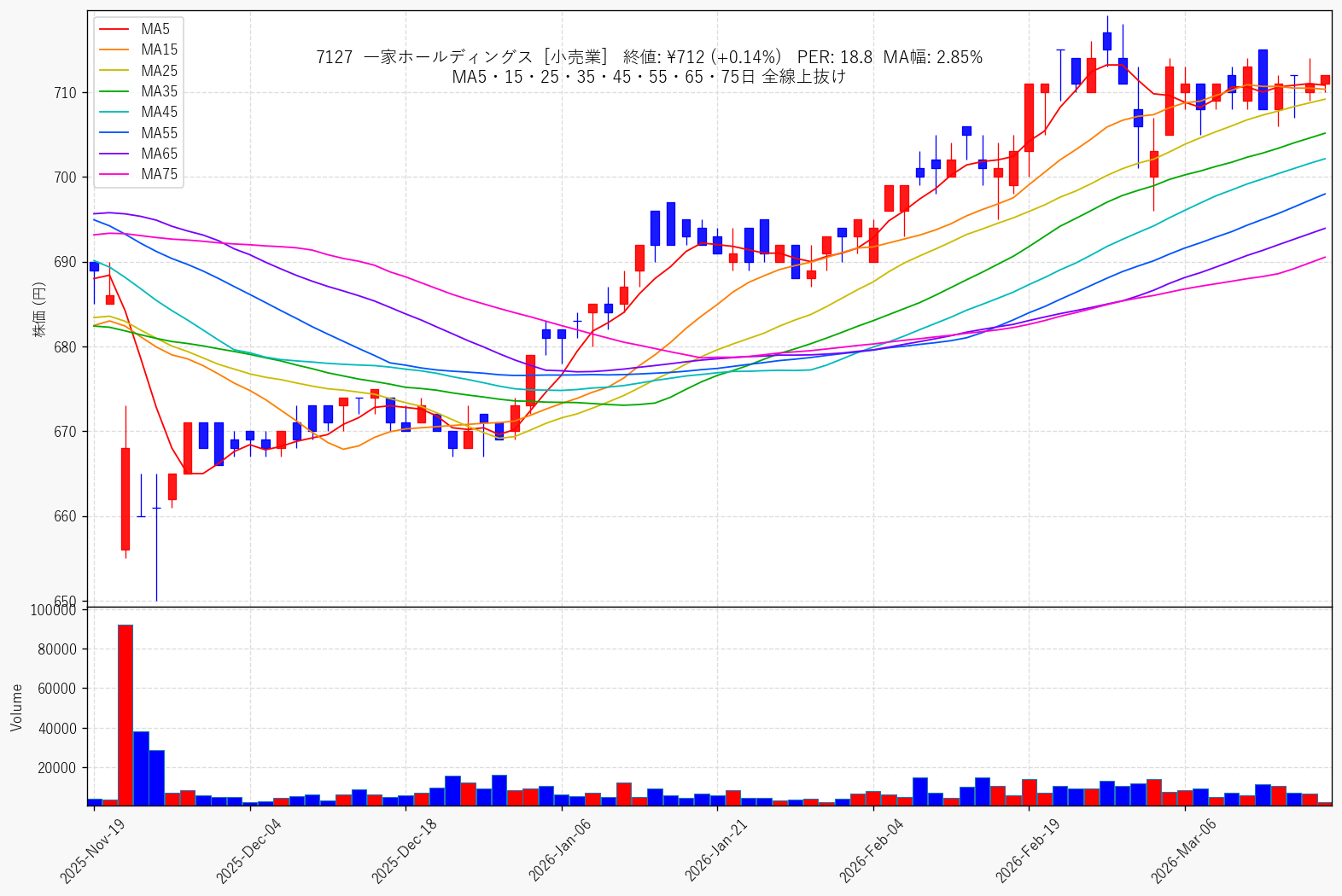This screenshot has width=1342, height=896.
Task: Click the MA5 legend entry
Action: (135, 29)
